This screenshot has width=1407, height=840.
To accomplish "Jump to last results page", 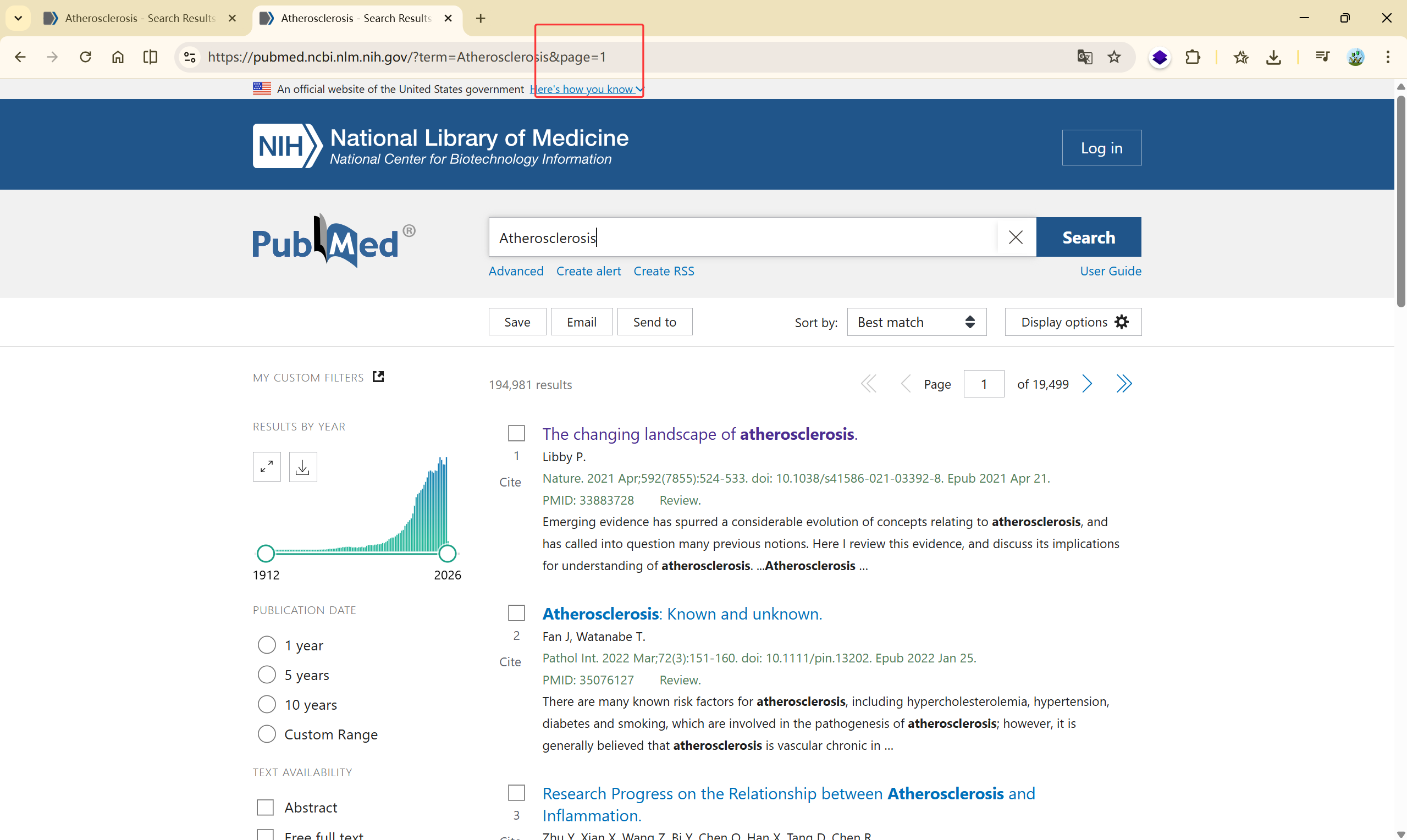I will (x=1124, y=384).
